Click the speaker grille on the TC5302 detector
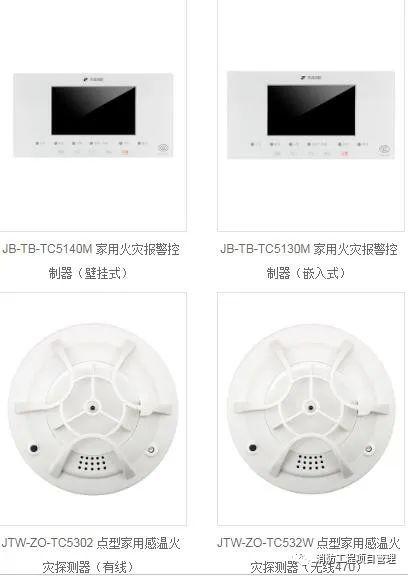408x577 pixels. point(92,462)
